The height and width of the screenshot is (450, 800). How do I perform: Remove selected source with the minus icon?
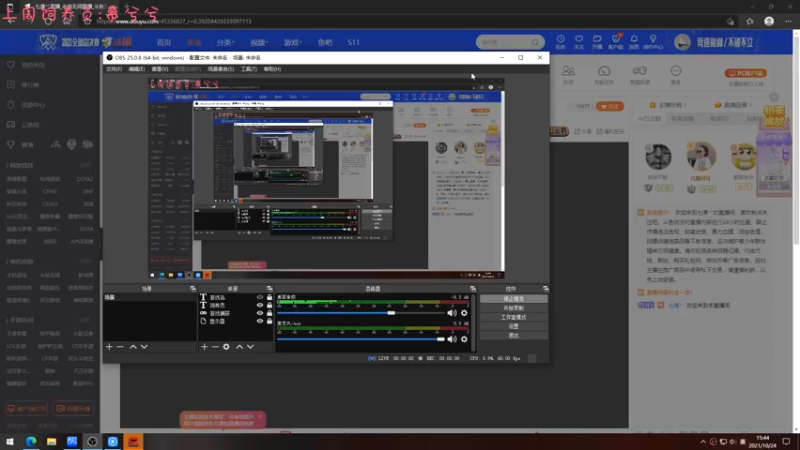coord(215,346)
